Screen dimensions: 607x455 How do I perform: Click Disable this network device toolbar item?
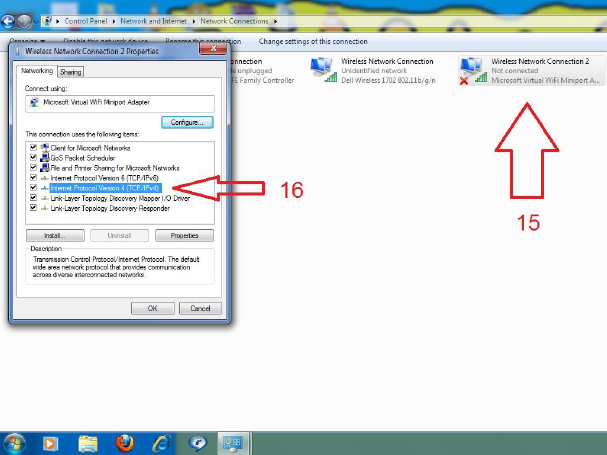click(x=105, y=41)
